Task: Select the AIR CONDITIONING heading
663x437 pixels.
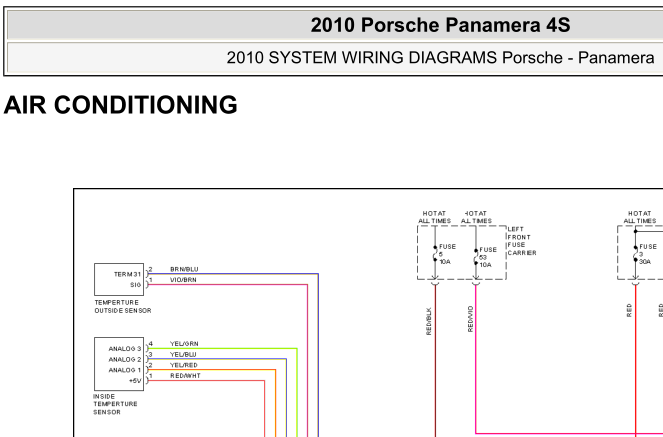Action: coord(121,104)
